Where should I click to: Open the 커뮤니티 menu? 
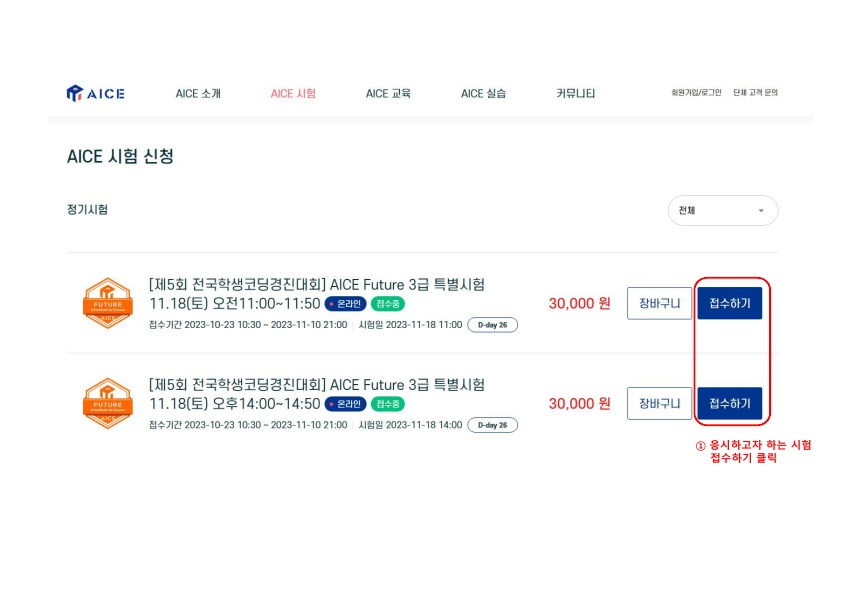pyautogui.click(x=575, y=94)
